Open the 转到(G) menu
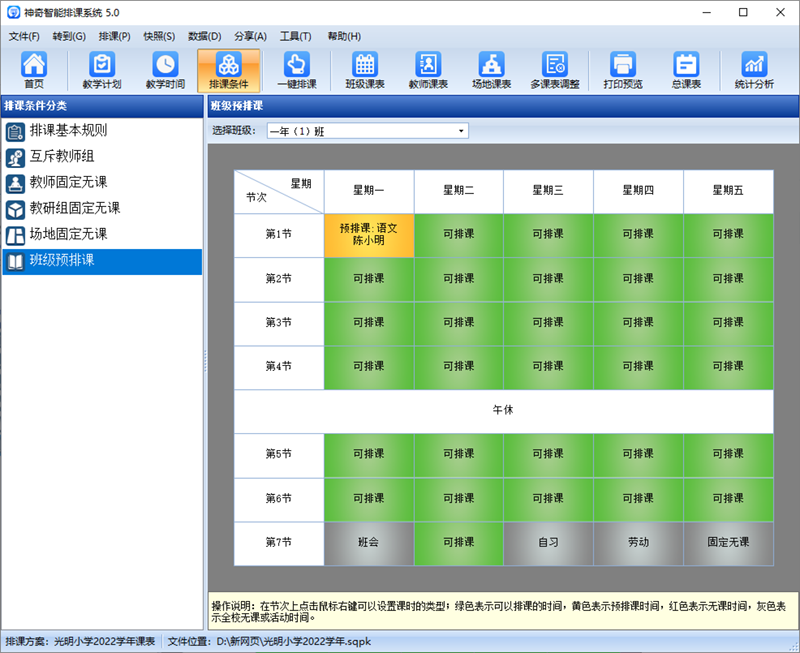800x653 pixels. (x=69, y=36)
